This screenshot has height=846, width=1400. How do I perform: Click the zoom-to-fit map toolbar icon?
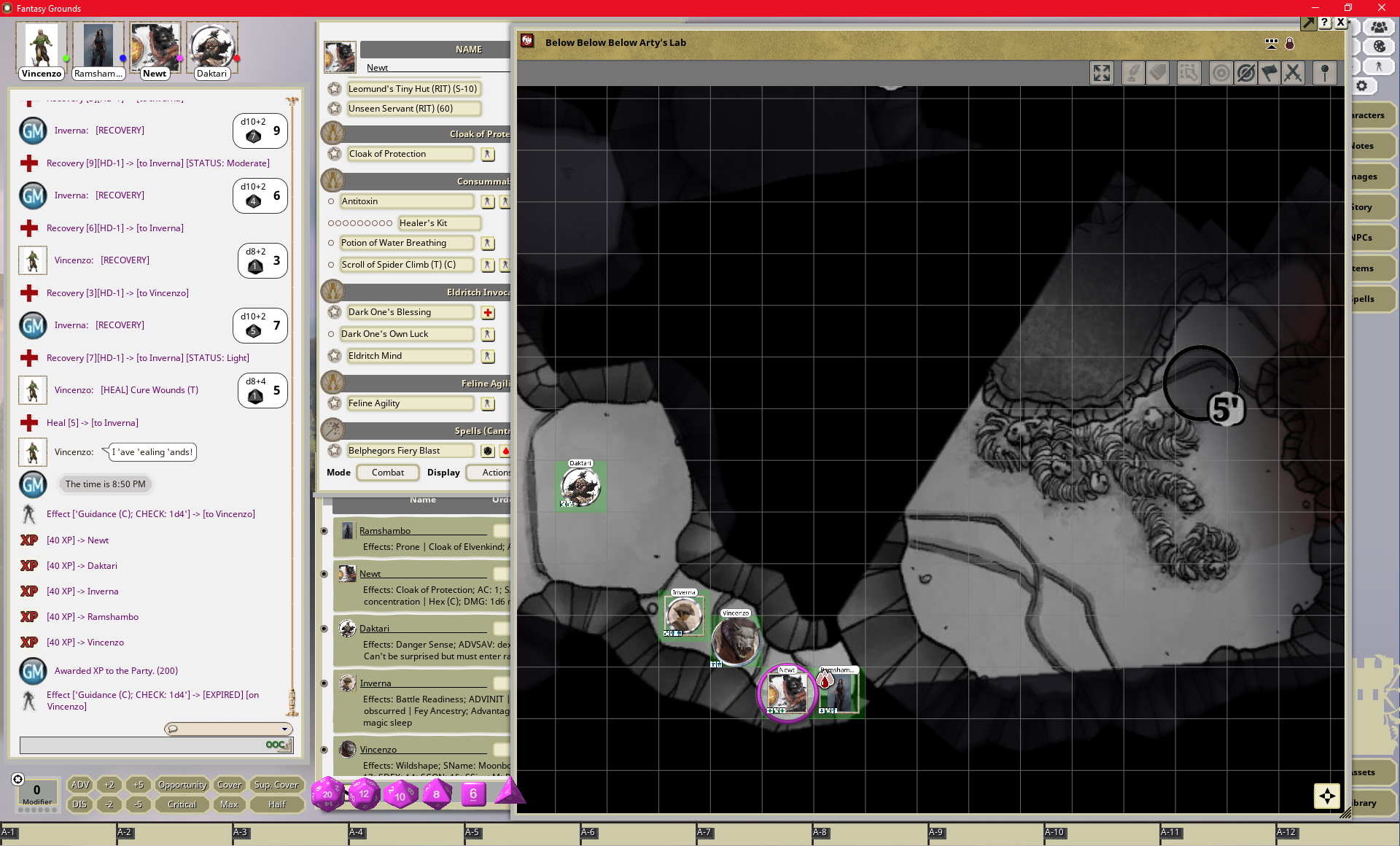1101,73
